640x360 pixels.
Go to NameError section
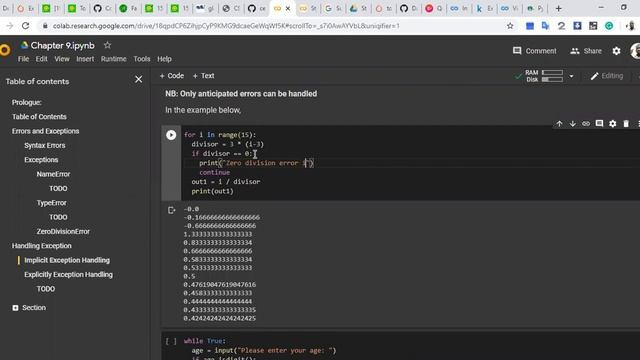pyautogui.click(x=53, y=174)
